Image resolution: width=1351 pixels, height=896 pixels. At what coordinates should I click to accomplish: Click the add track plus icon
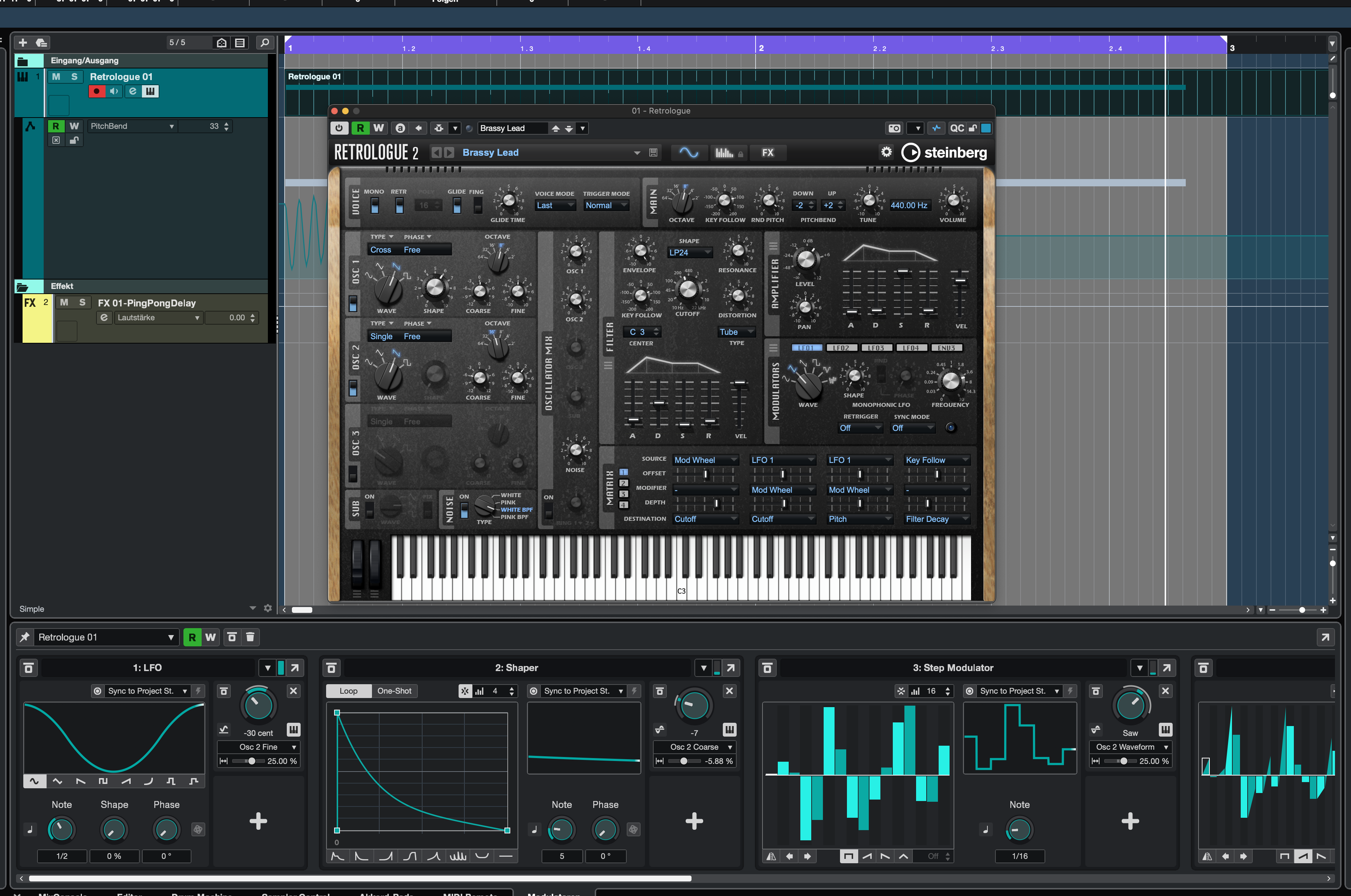[23, 42]
